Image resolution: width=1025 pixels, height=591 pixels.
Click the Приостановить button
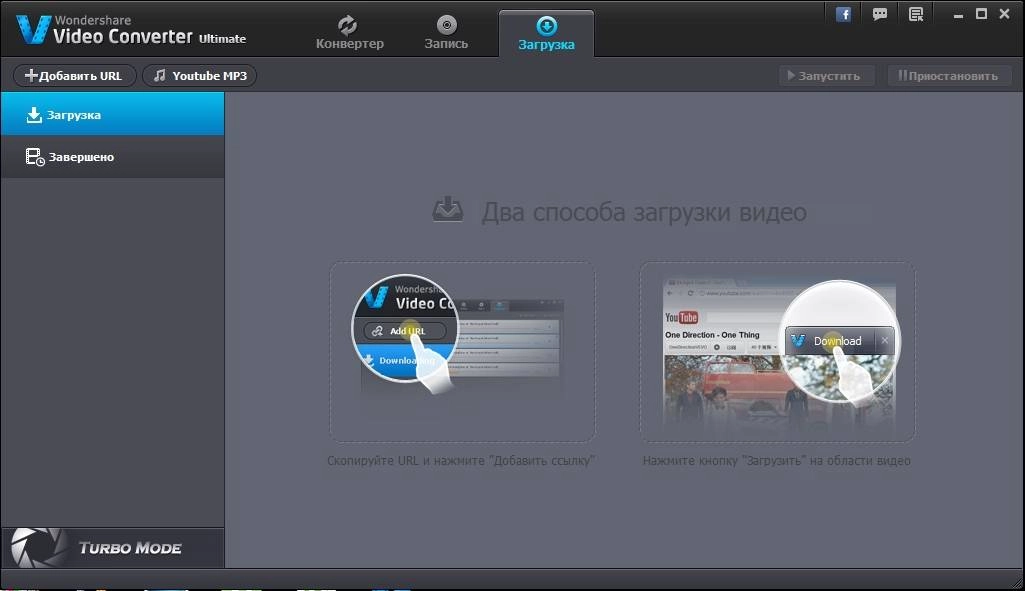(949, 76)
